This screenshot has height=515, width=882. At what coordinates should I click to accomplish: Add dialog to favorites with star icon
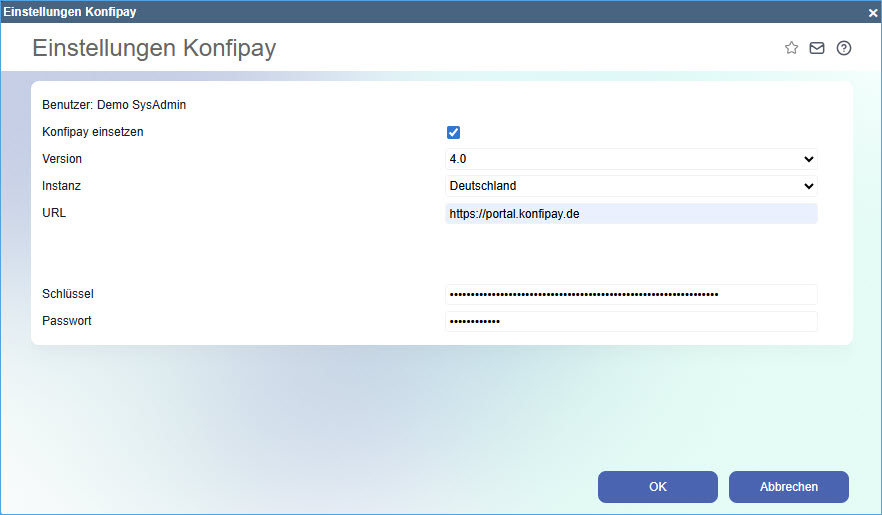pyautogui.click(x=791, y=48)
